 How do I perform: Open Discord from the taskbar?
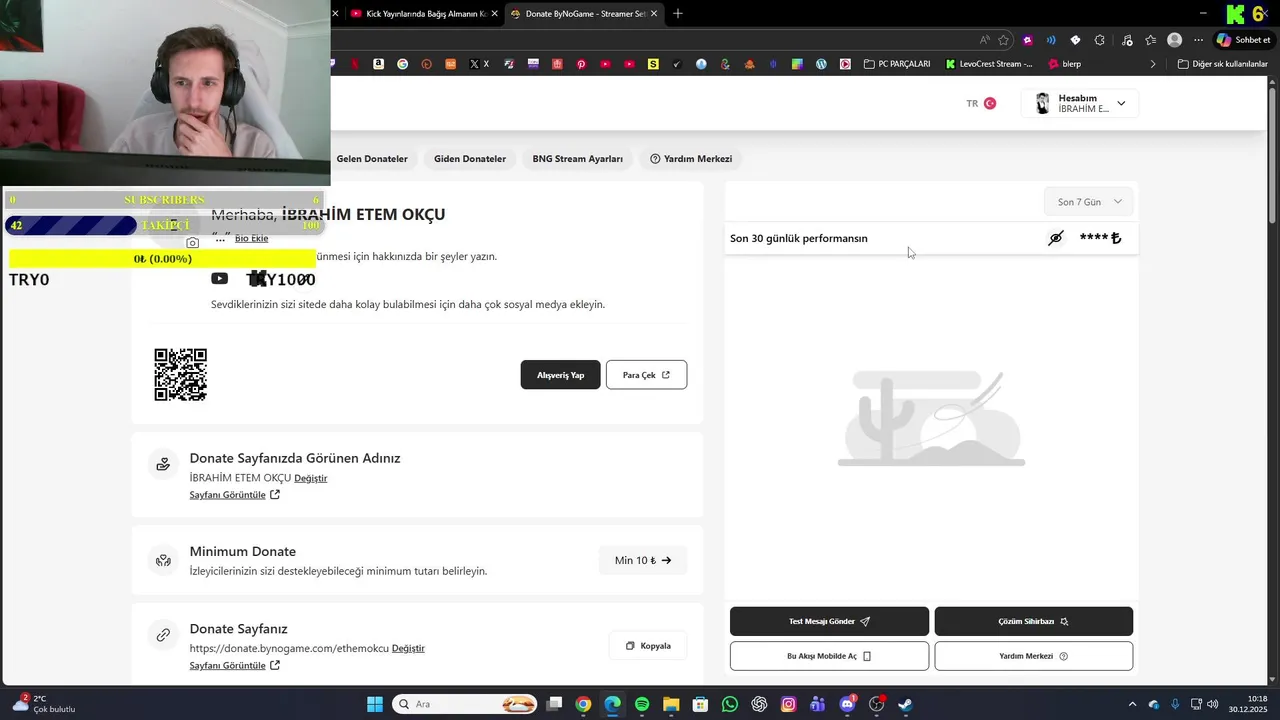[847, 704]
